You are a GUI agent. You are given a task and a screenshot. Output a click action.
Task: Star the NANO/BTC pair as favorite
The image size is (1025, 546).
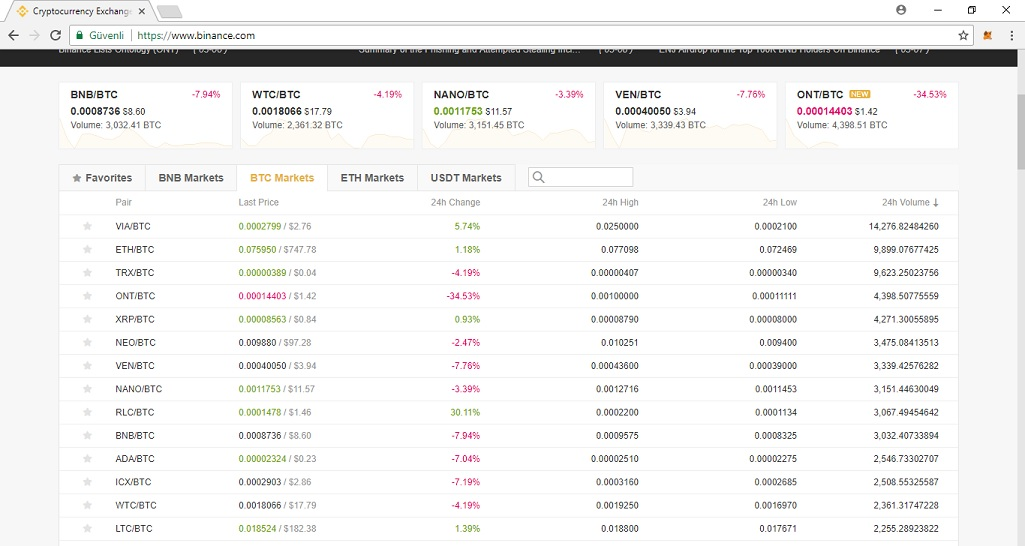(x=87, y=388)
